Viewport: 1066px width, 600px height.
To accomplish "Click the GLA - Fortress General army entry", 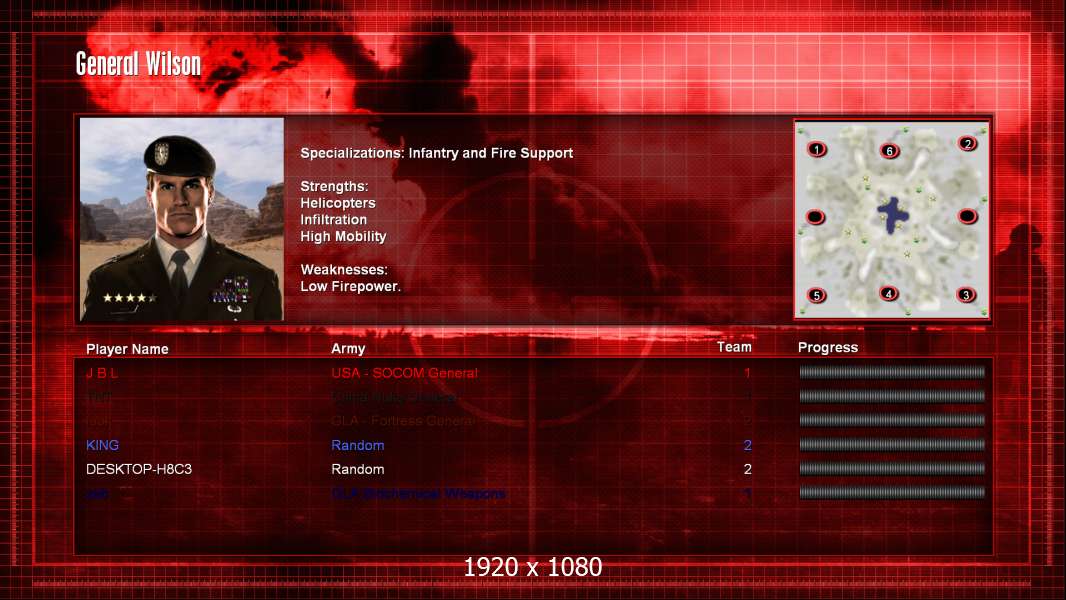I will coord(403,421).
